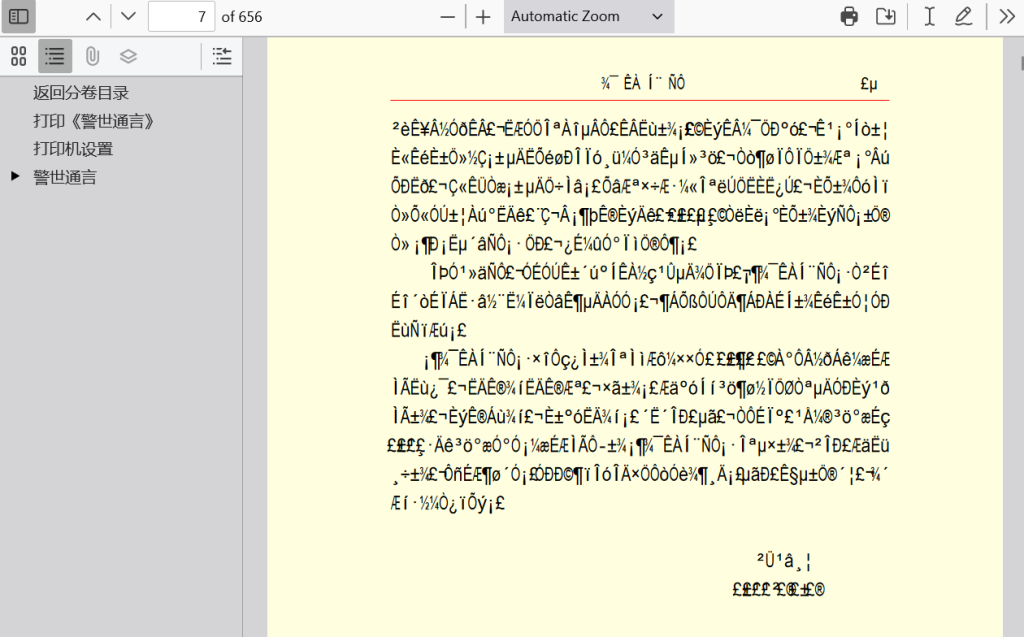Zoom out with the minus button

coord(447,17)
